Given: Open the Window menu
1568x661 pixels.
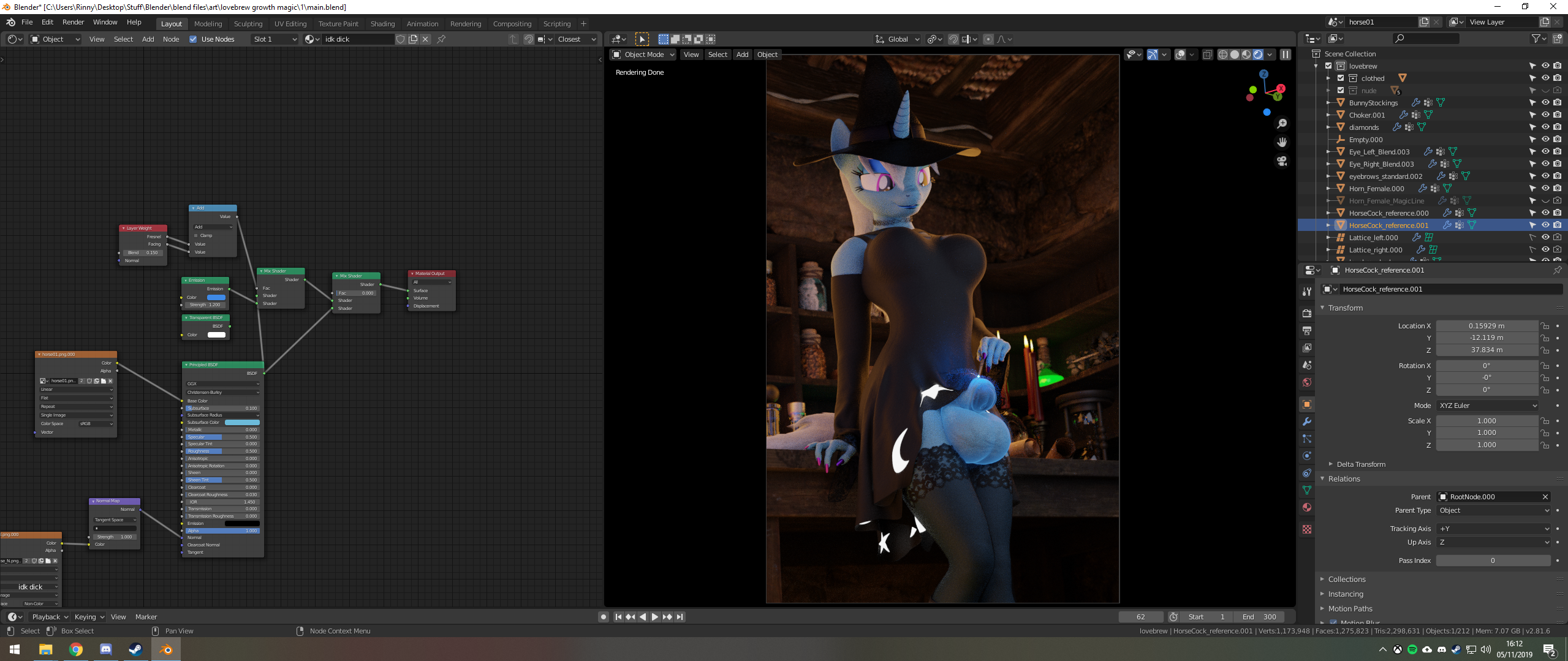Looking at the screenshot, I should 105,22.
